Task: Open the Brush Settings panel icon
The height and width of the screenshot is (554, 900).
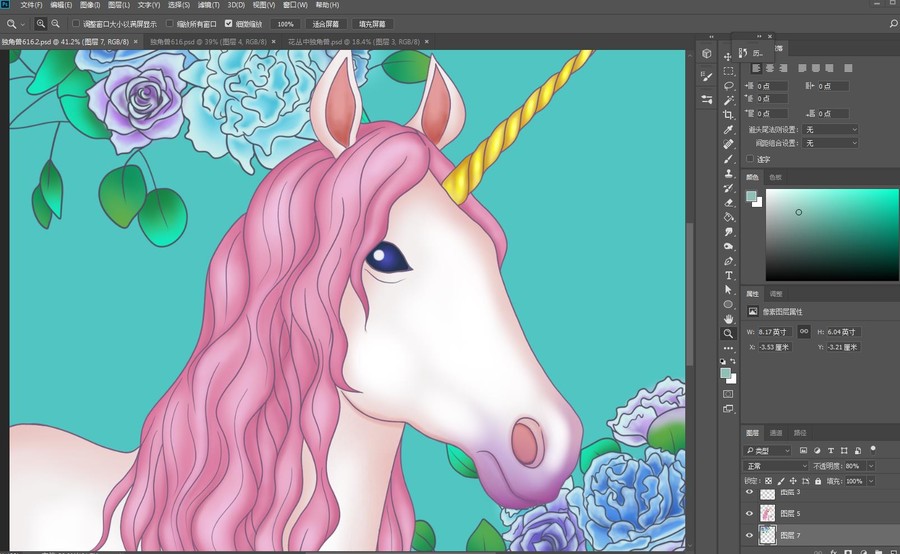Action: pos(707,76)
